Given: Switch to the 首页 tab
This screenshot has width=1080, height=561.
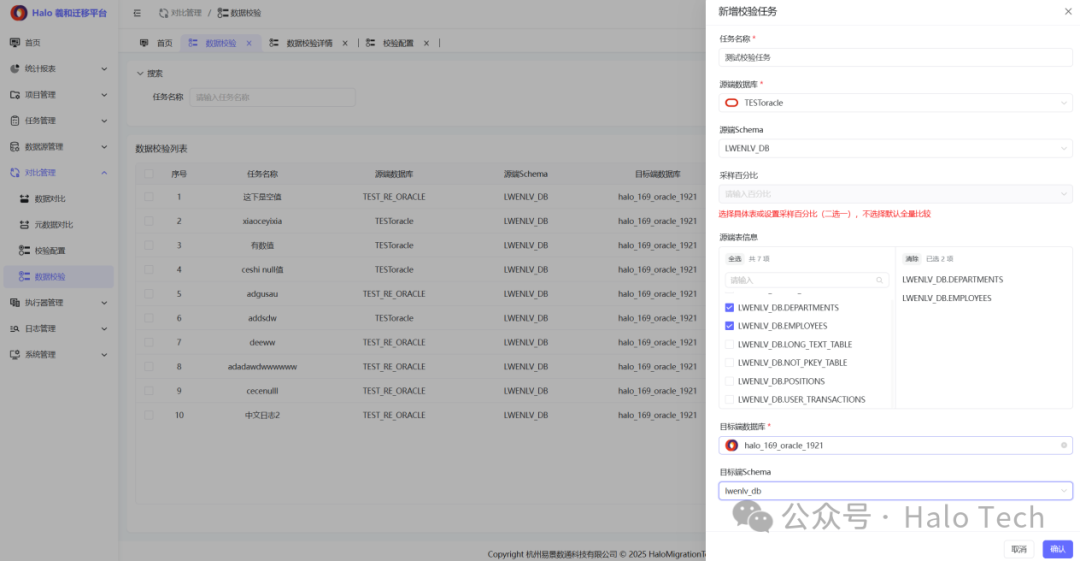Looking at the screenshot, I should coord(156,43).
